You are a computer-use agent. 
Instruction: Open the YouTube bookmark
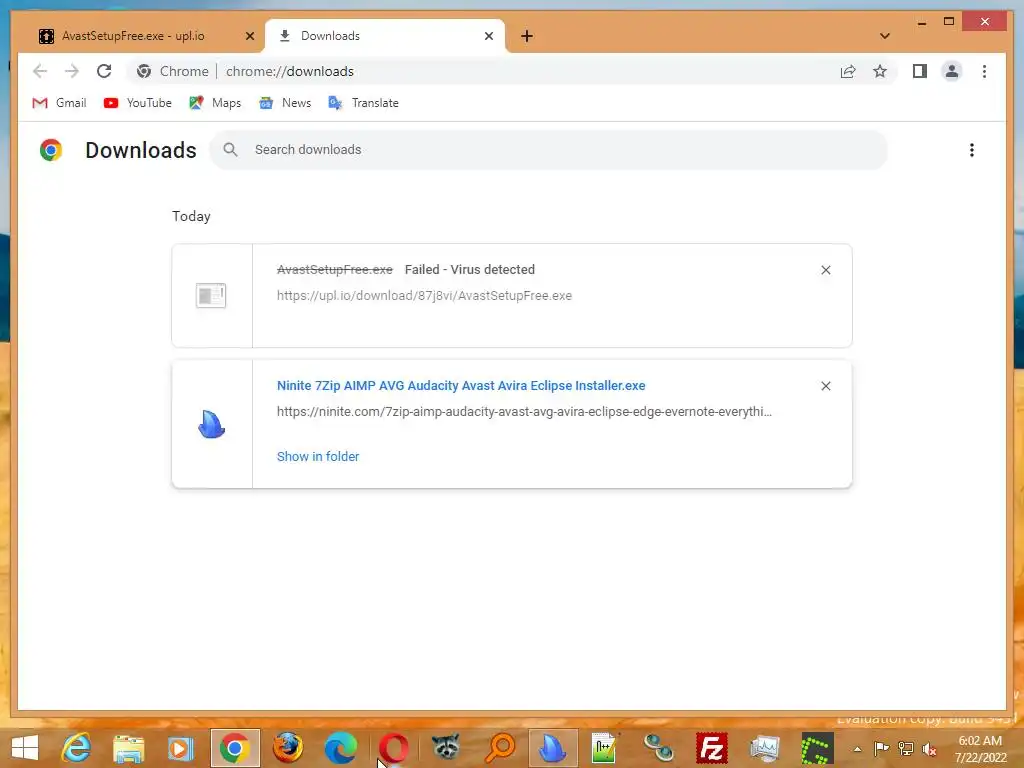[x=138, y=103]
